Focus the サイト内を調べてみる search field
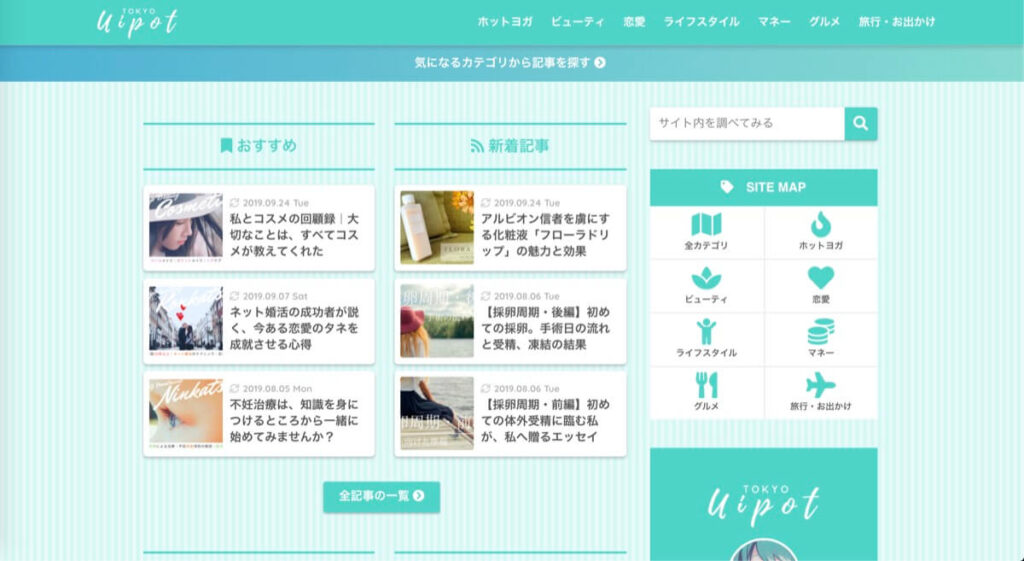This screenshot has height=561, width=1024. click(747, 123)
